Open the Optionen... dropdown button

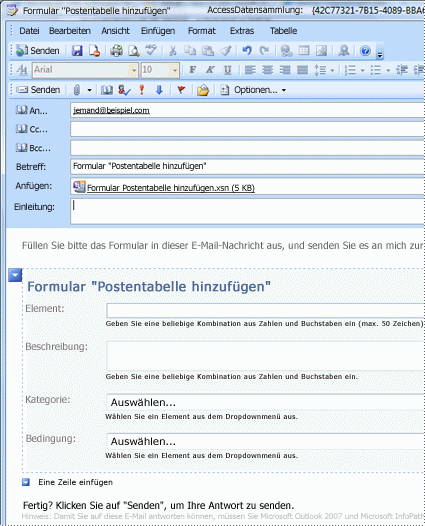point(253,90)
